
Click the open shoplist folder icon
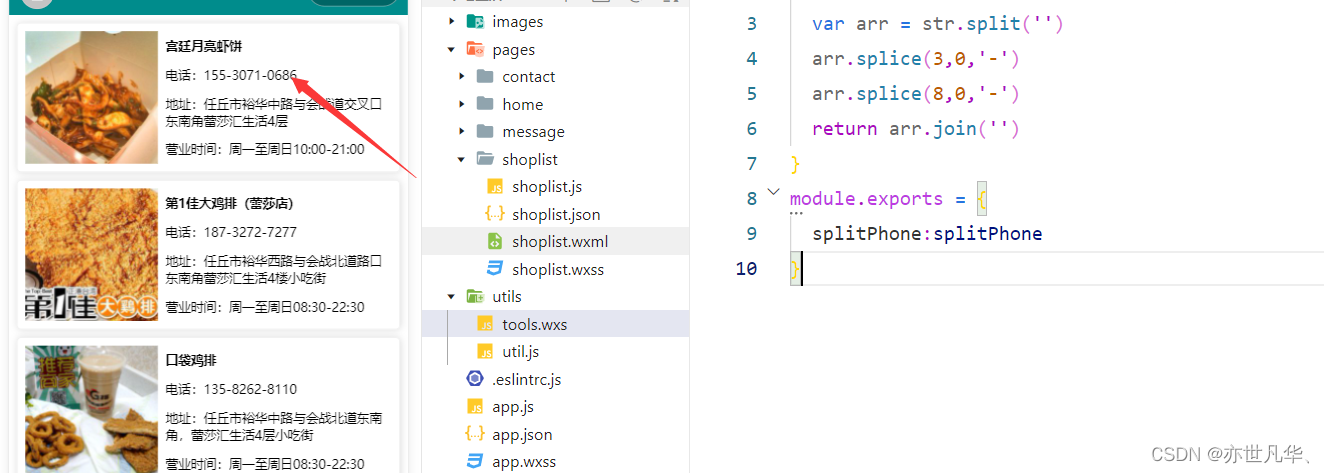[485, 159]
